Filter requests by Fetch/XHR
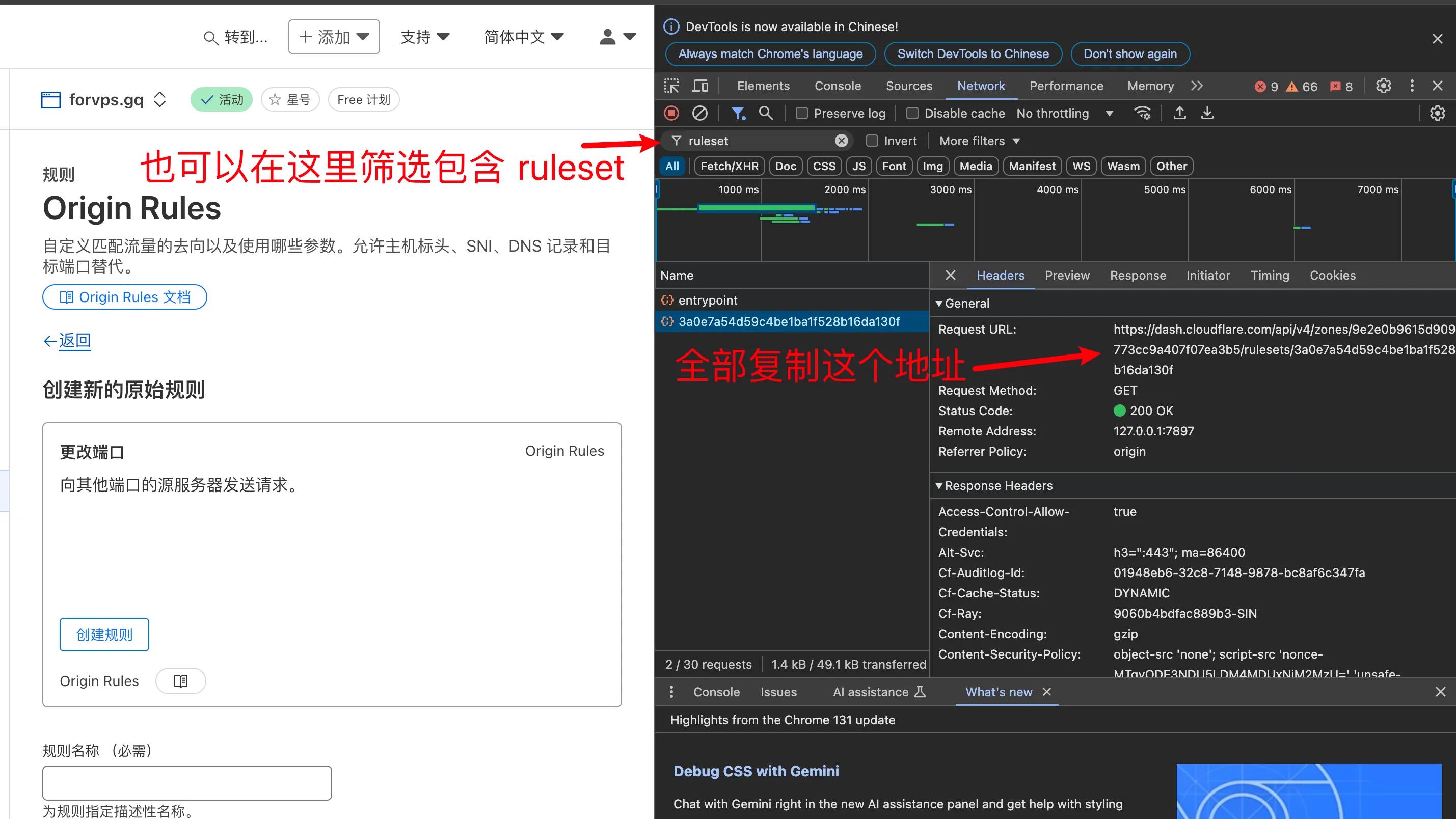1456x819 pixels. [729, 166]
